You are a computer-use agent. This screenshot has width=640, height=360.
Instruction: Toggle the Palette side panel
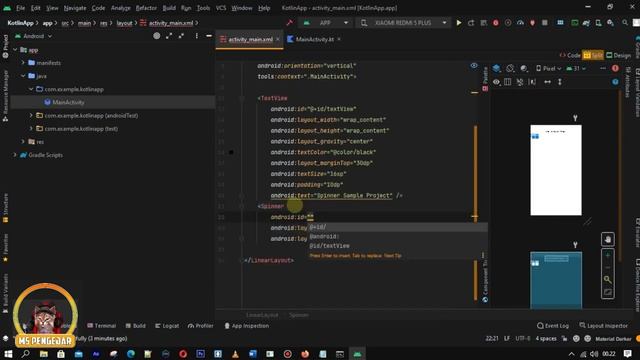485,78
